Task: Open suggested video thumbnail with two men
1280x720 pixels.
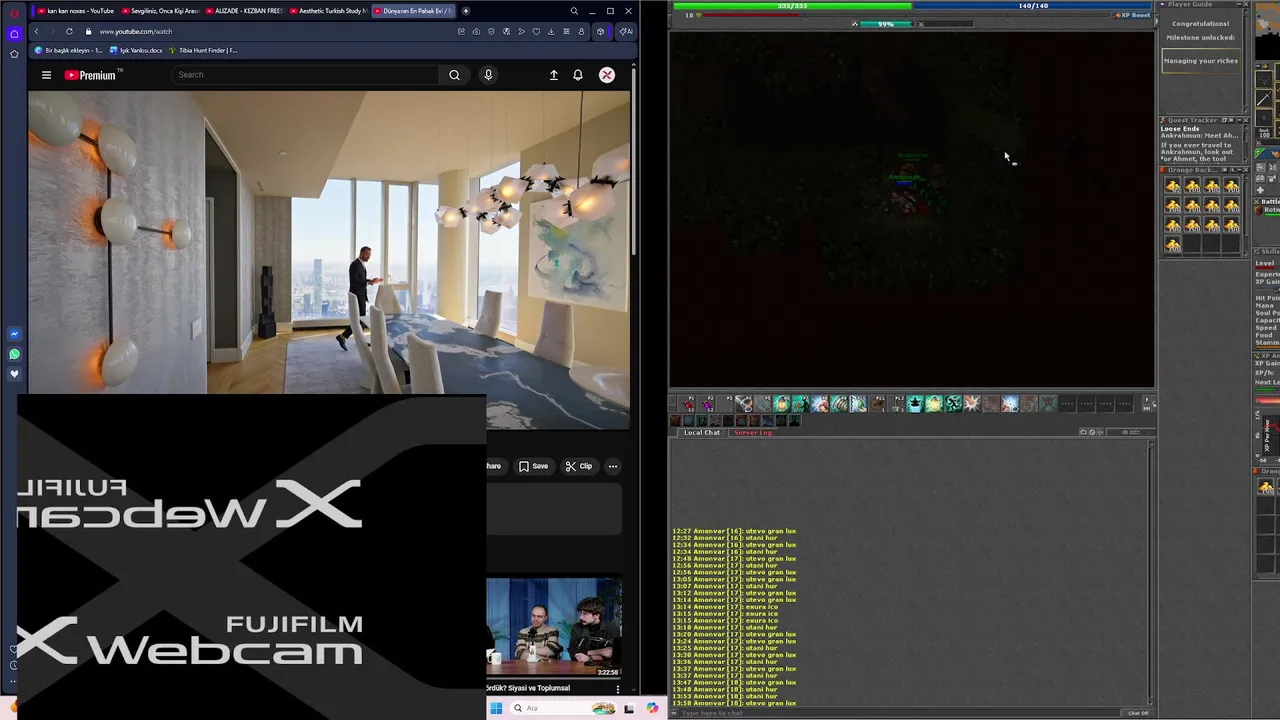Action: tap(554, 627)
